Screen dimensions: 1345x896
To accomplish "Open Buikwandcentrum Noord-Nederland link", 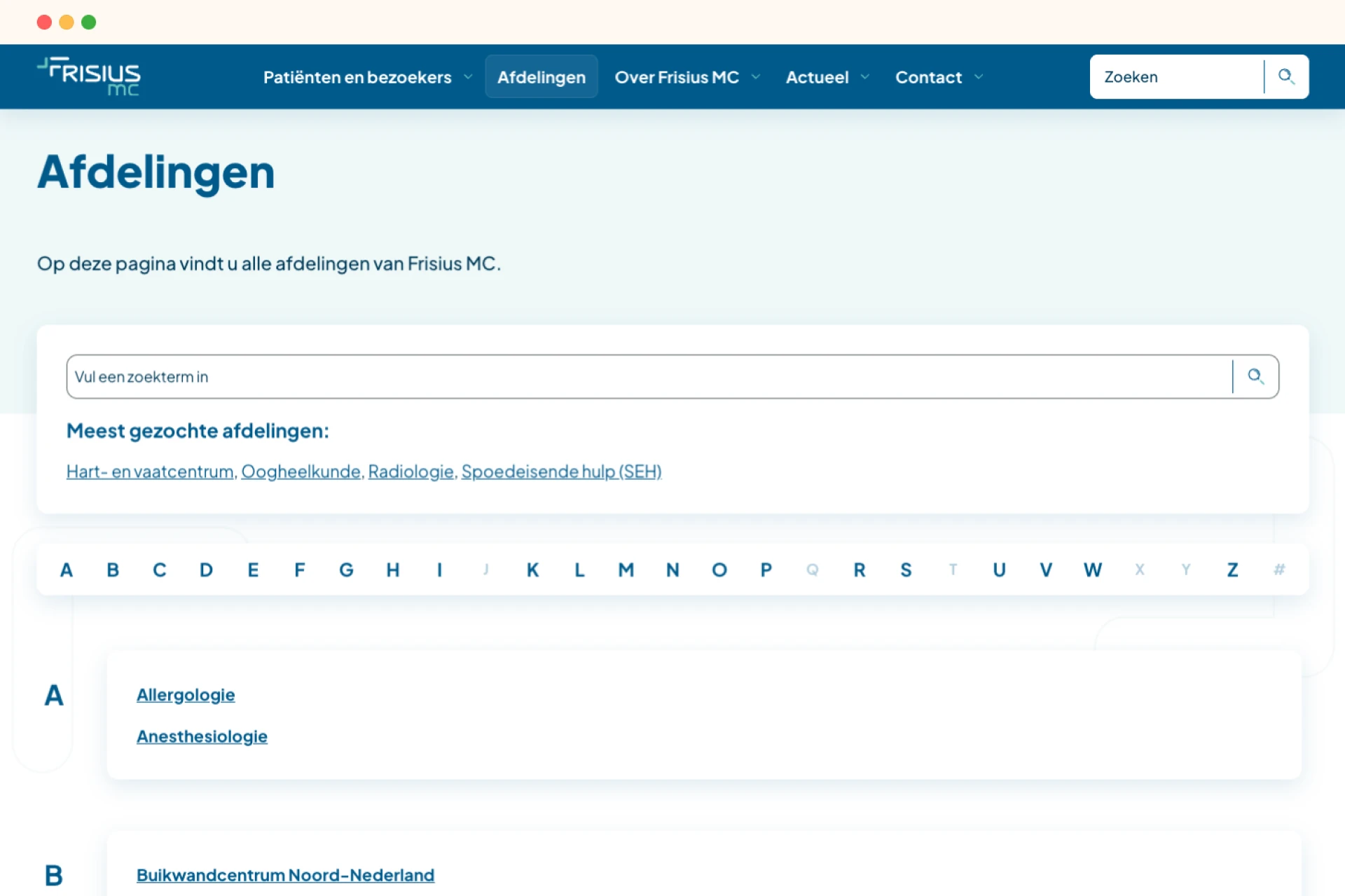I will tap(285, 875).
